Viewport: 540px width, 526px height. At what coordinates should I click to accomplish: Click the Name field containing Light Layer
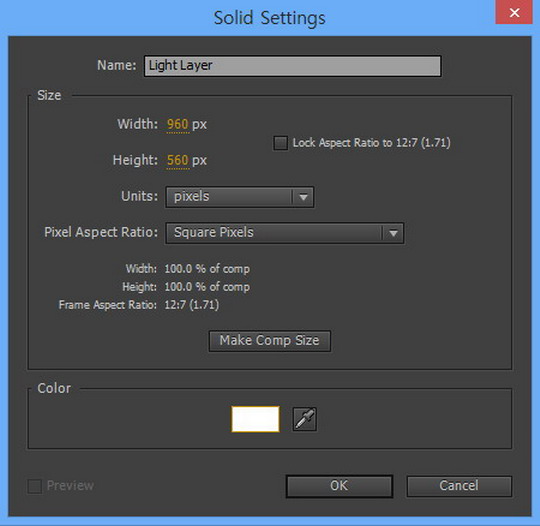[x=292, y=66]
